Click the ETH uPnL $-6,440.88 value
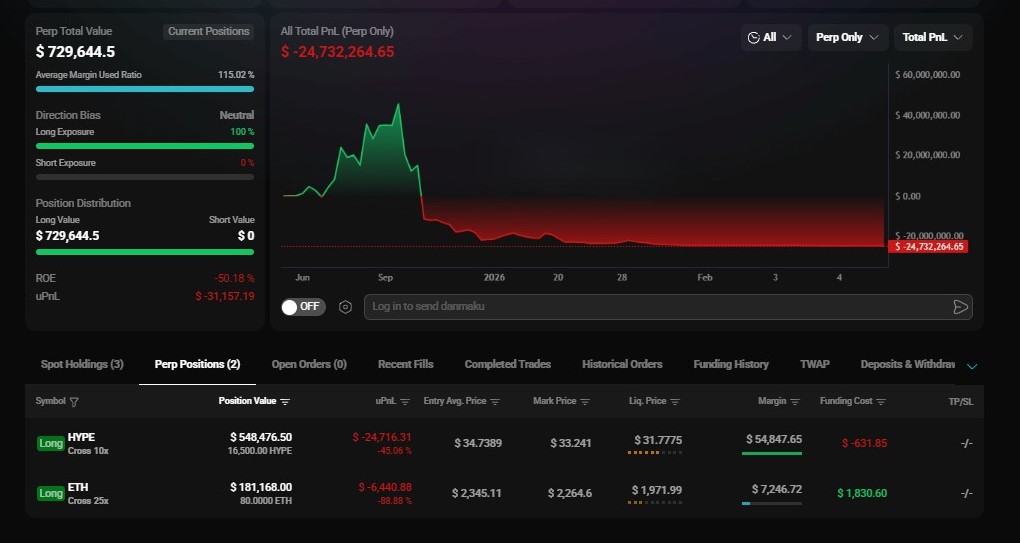1020x543 pixels. pos(385,487)
